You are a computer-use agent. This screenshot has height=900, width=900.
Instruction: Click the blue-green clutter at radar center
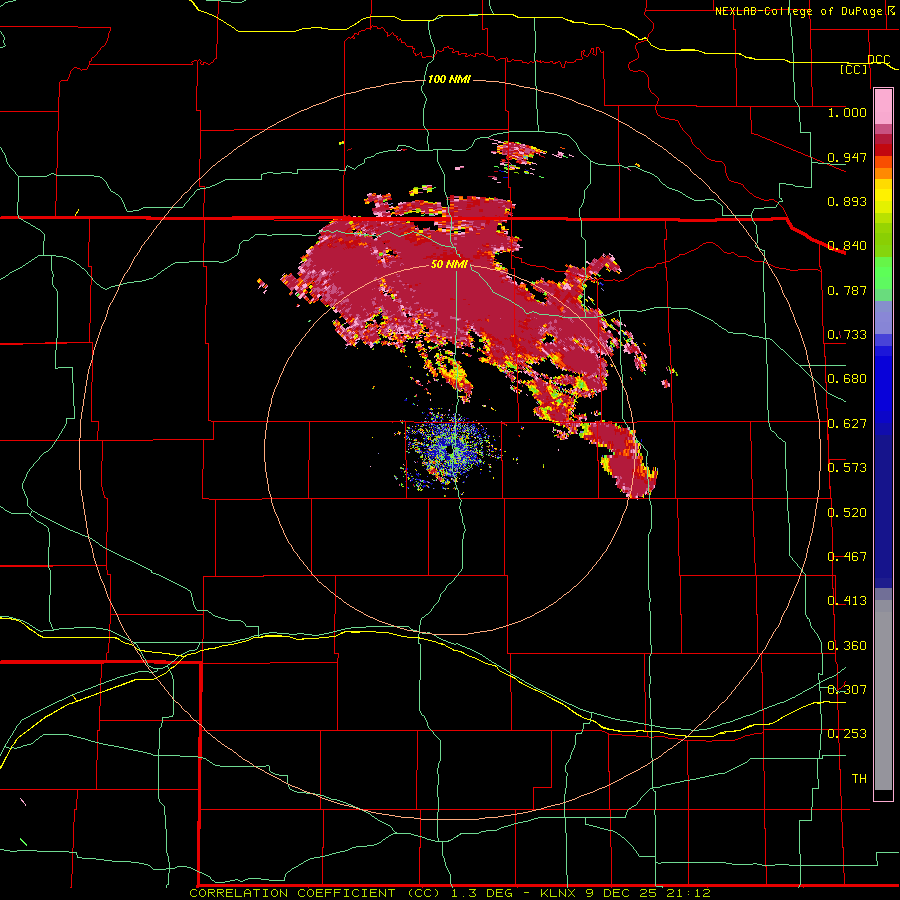pyautogui.click(x=452, y=449)
